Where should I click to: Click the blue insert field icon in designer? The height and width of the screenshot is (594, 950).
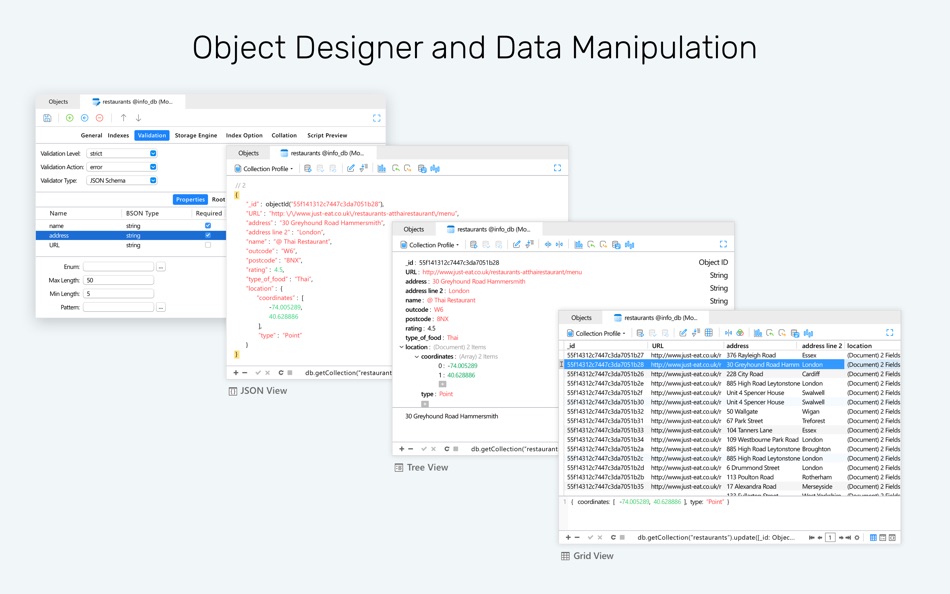point(85,118)
